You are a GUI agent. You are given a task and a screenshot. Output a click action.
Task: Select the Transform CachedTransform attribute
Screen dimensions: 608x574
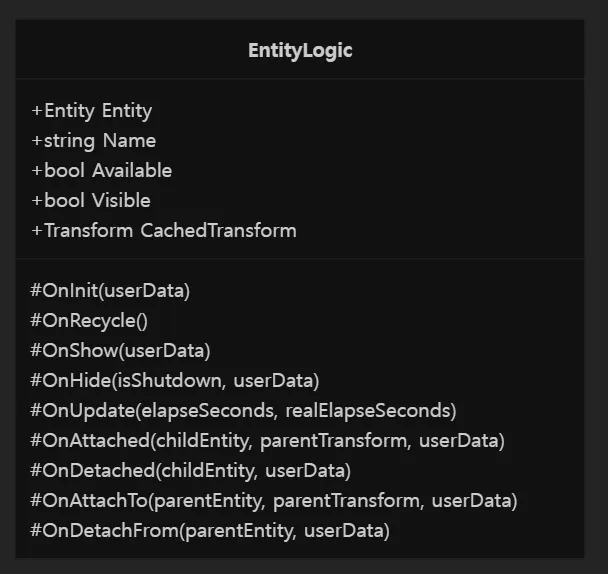coord(164,231)
